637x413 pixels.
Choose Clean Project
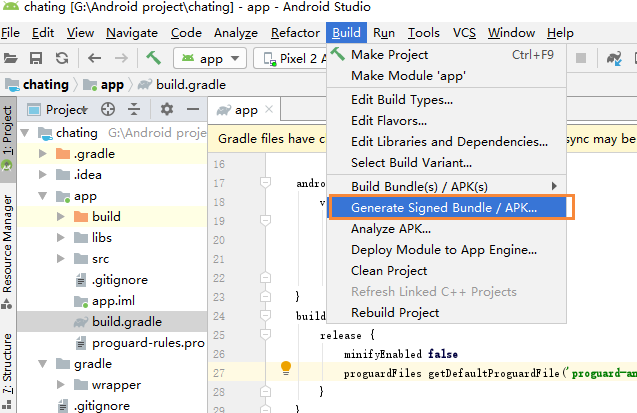coord(446,271)
